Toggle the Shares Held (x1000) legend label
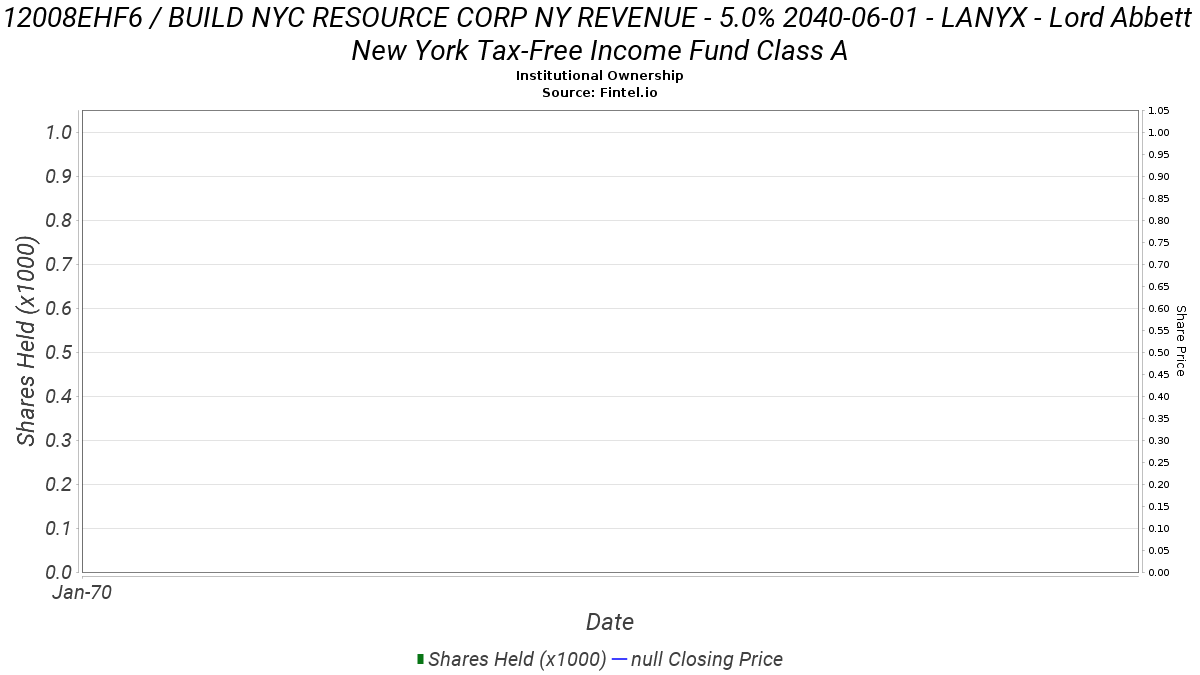 (x=517, y=659)
